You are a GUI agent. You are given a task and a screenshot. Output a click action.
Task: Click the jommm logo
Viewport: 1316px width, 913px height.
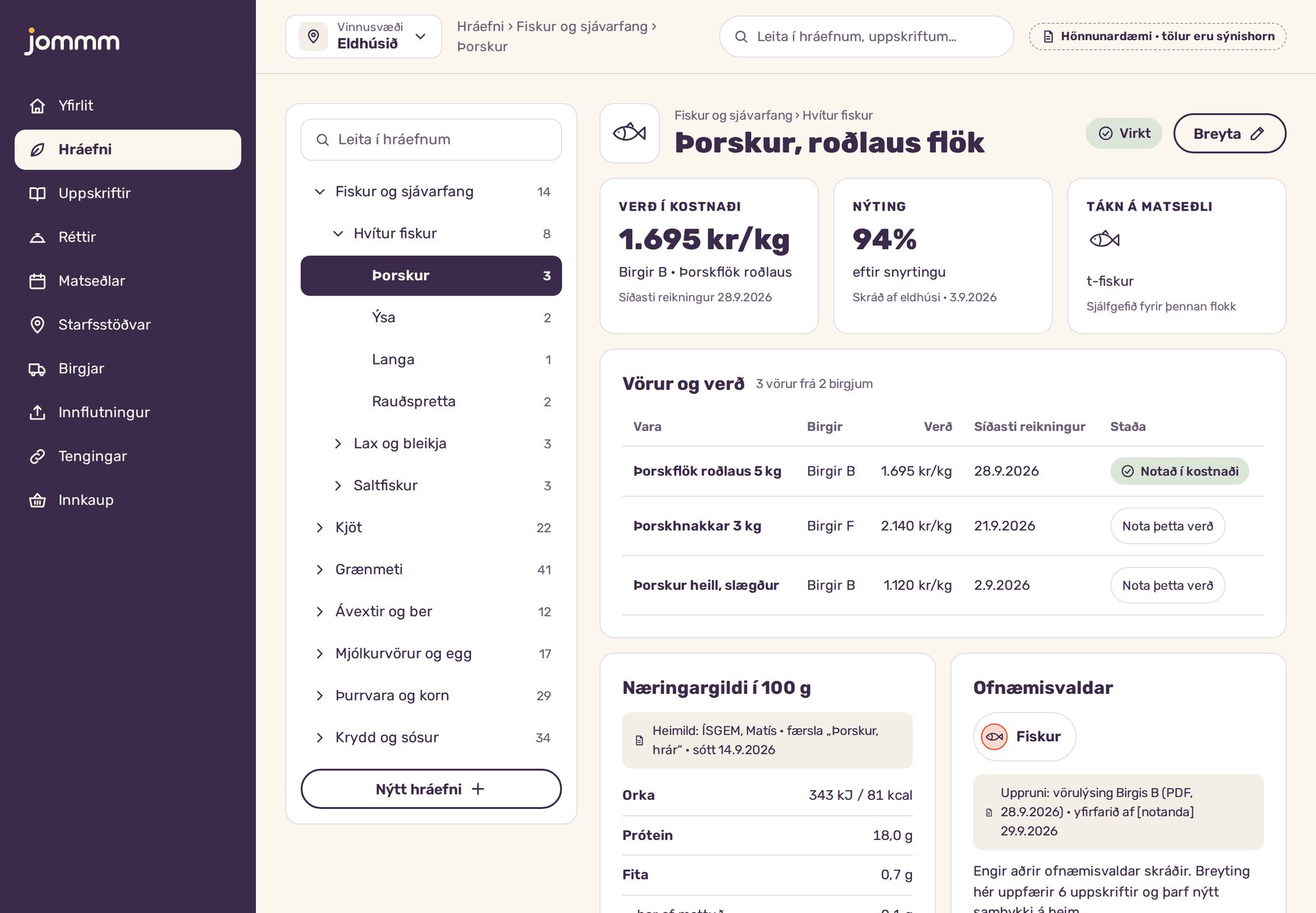point(72,41)
